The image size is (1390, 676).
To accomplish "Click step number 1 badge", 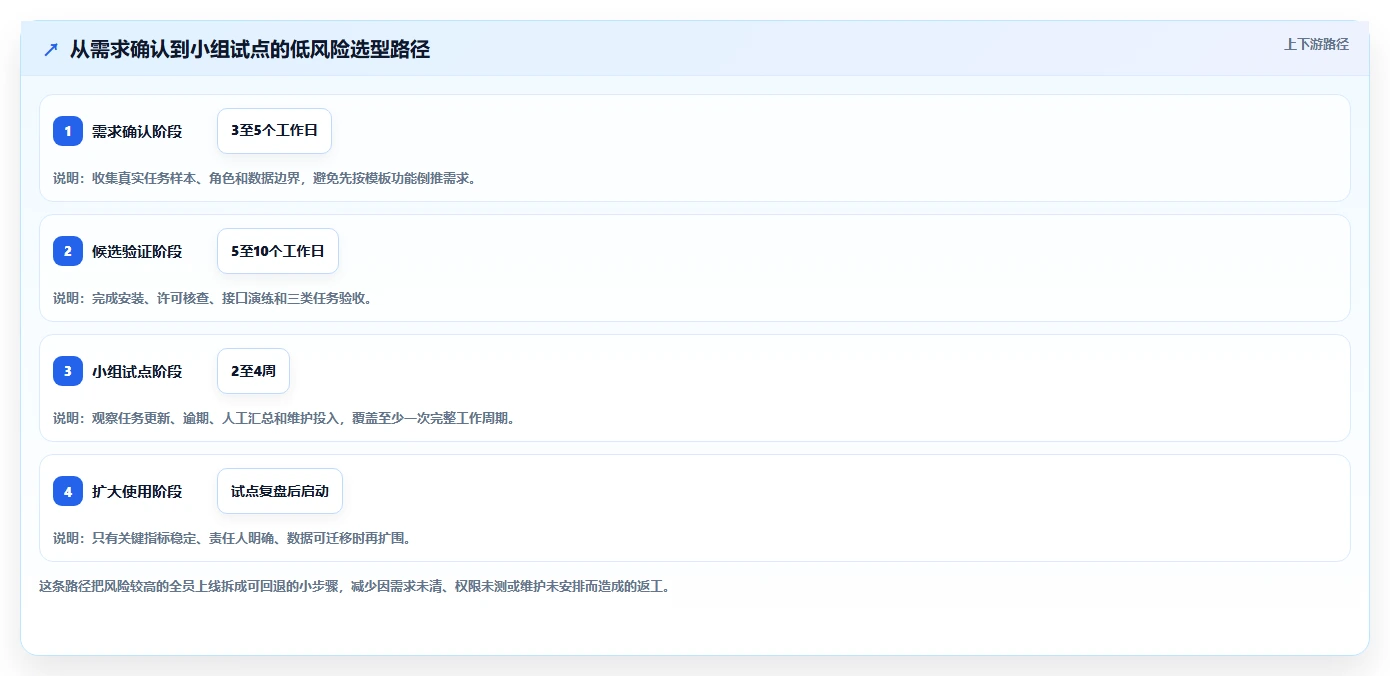I will pos(68,131).
